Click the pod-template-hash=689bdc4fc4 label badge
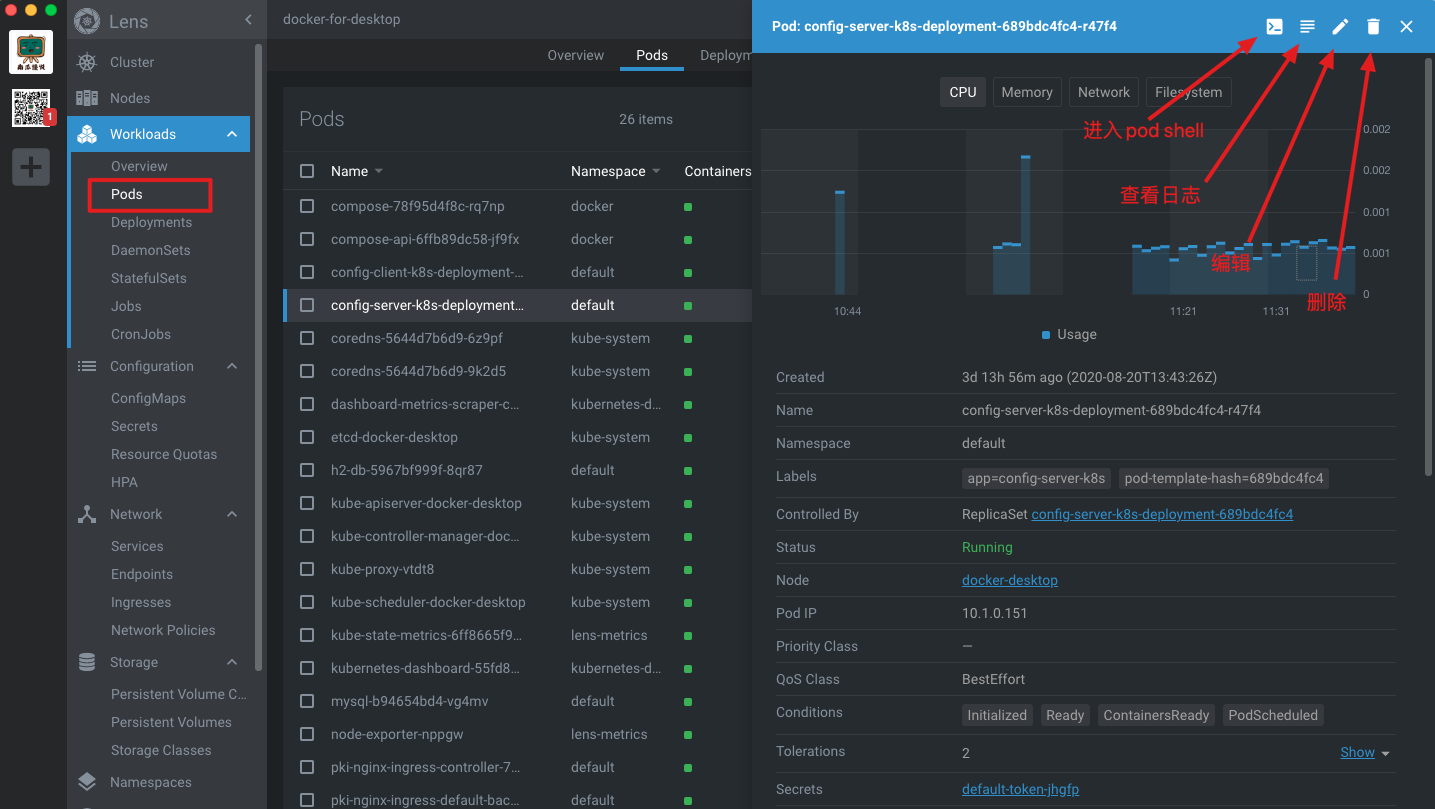 pos(1224,478)
